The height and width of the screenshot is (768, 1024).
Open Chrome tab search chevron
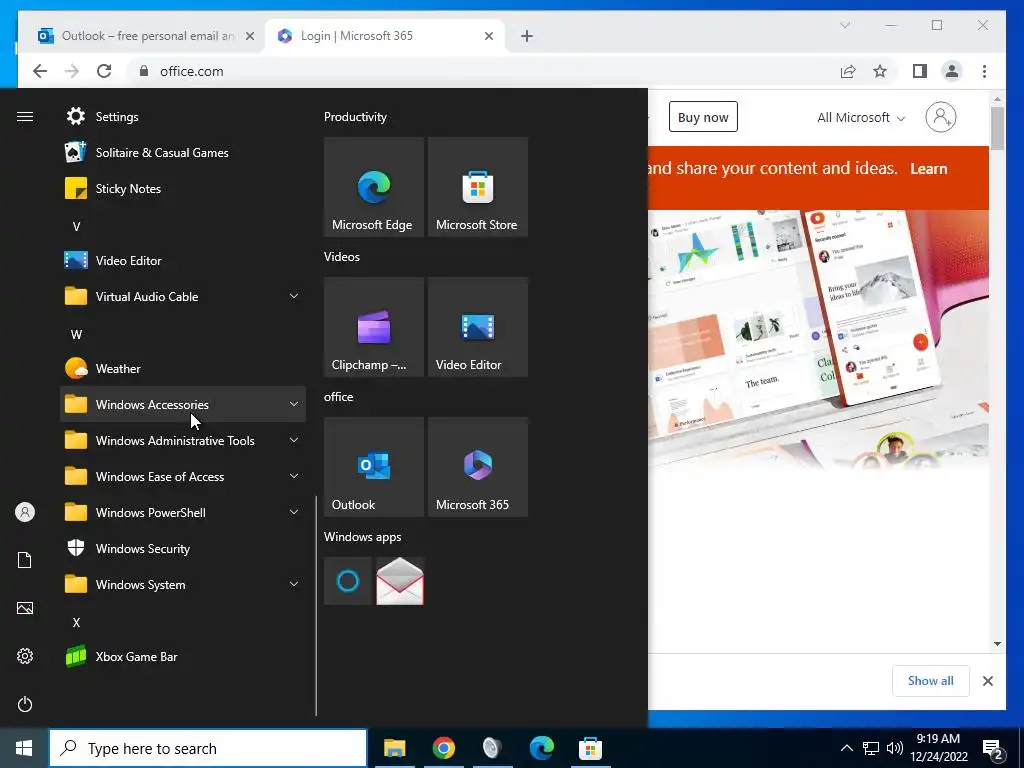point(844,25)
